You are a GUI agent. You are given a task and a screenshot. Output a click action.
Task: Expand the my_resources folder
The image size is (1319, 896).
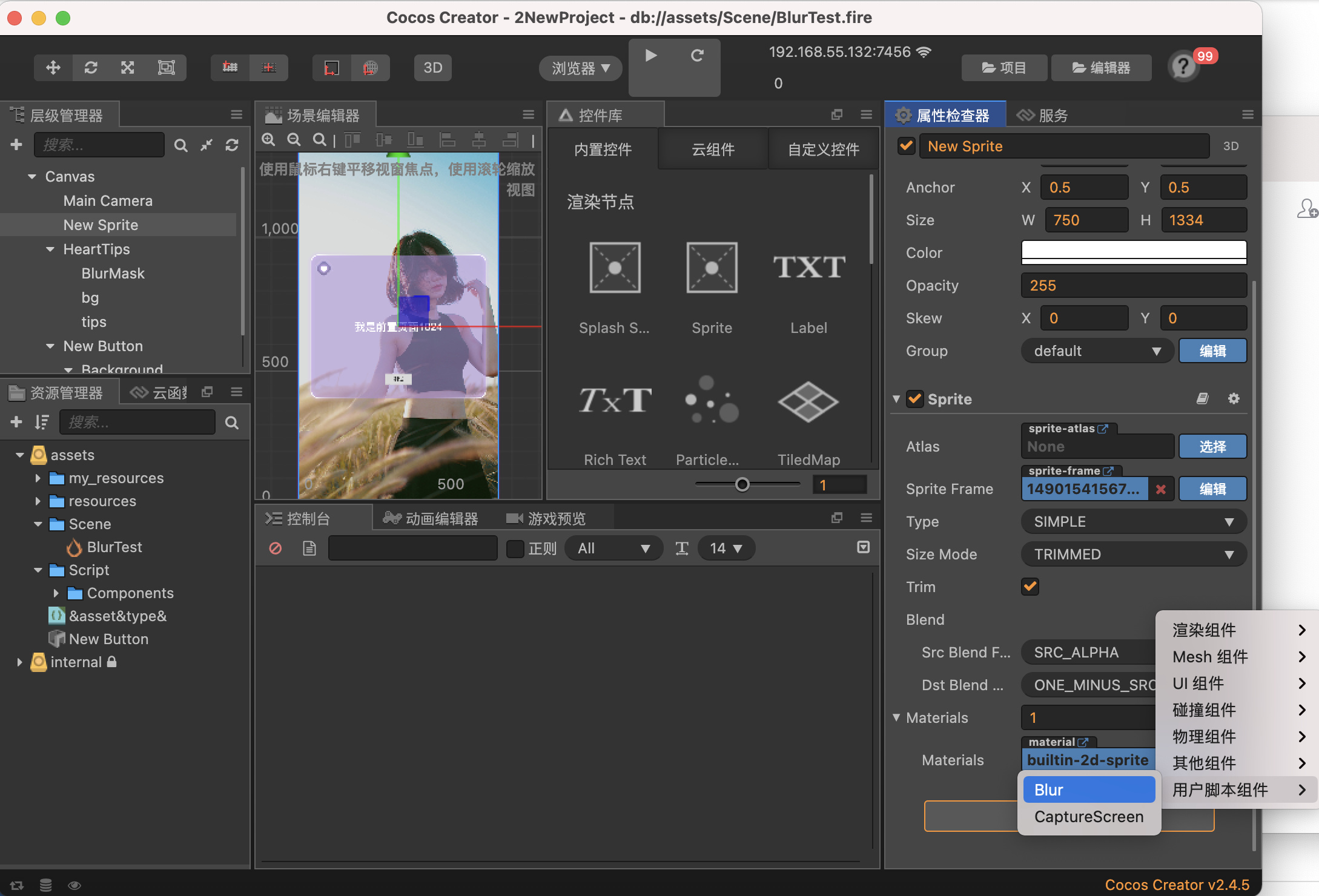38,478
